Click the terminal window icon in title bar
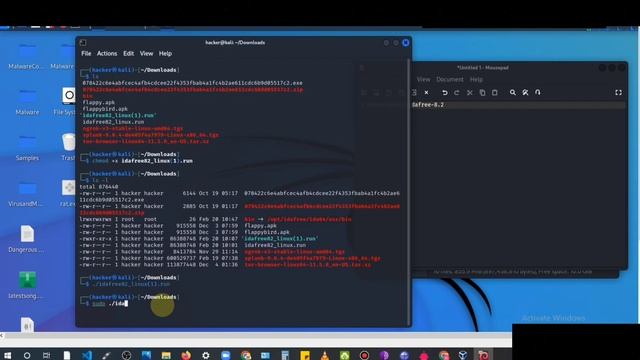This screenshot has height=360, width=640. 83,42
